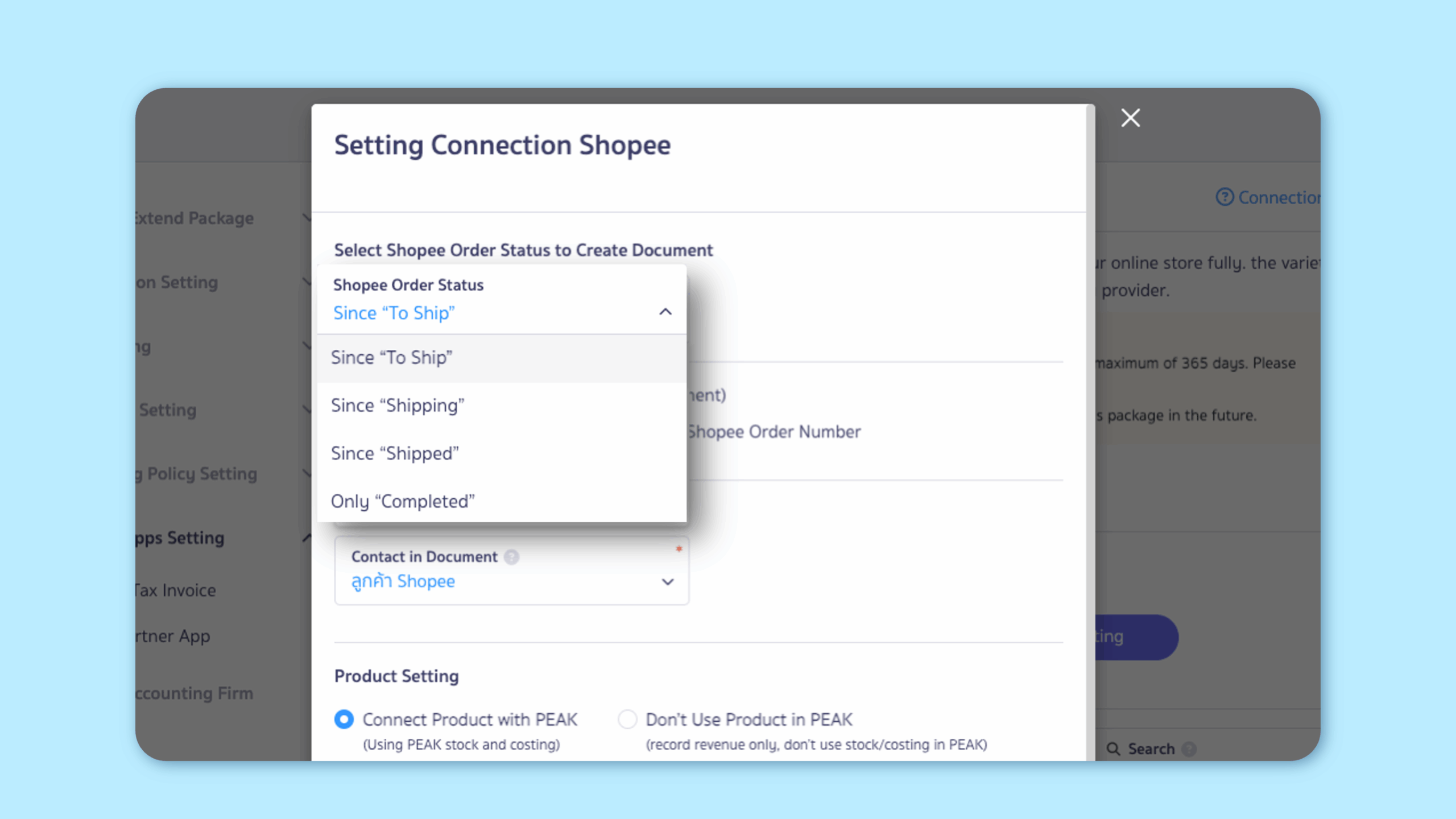Click the help icon next to Search
This screenshot has width=1456, height=819.
(1189, 749)
